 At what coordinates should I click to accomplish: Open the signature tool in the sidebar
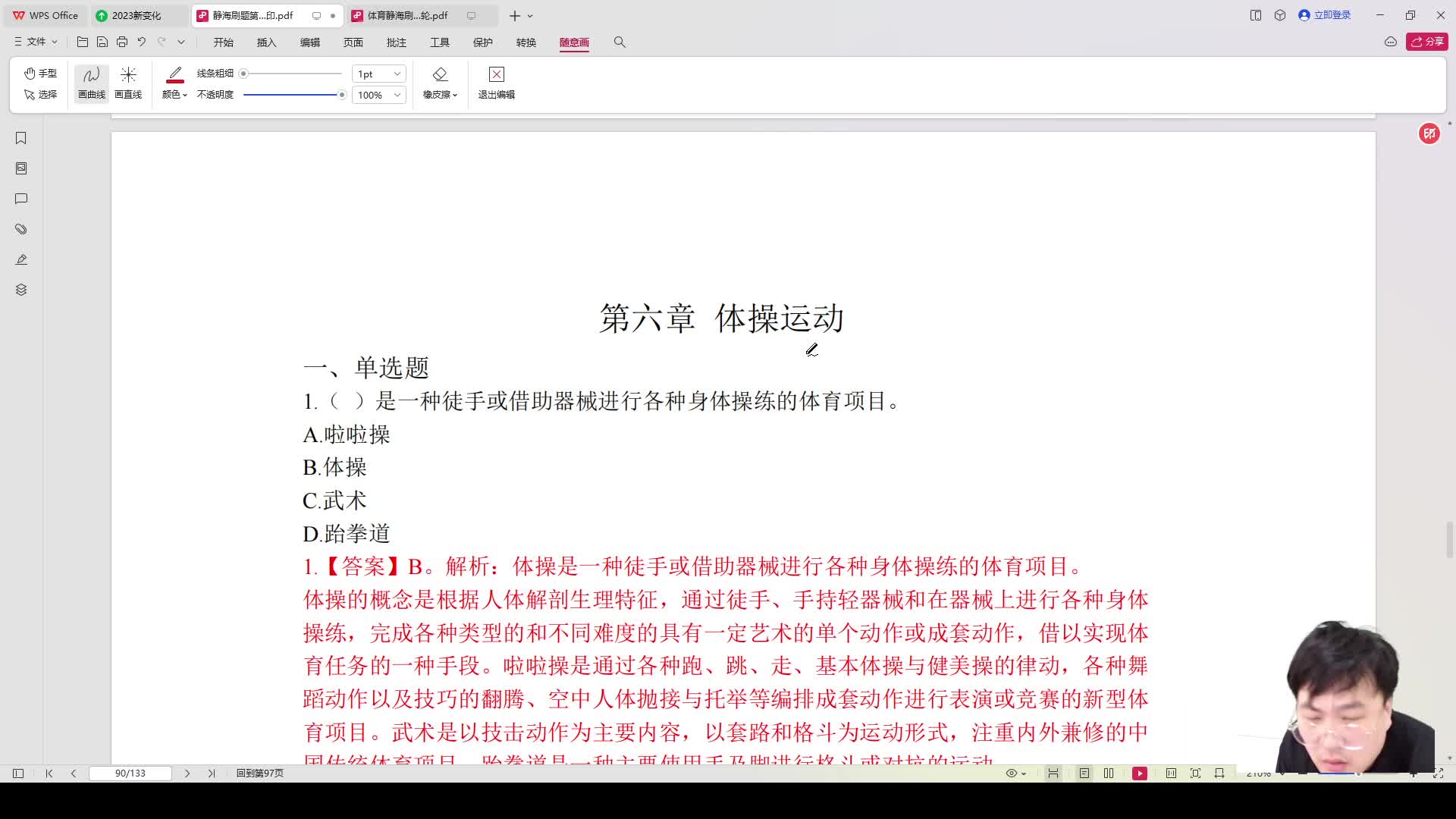[20, 259]
